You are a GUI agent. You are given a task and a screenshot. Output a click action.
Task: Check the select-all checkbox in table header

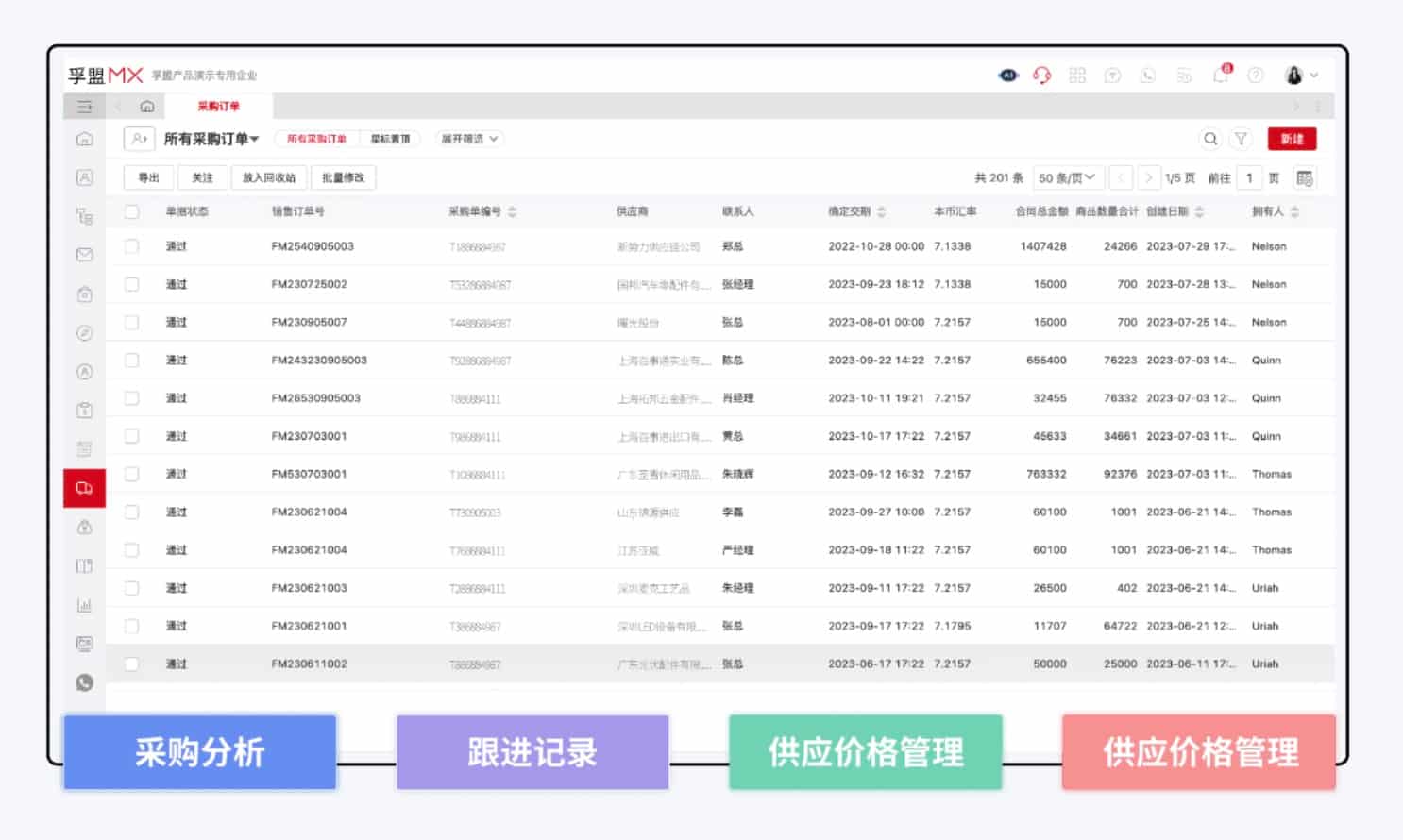[132, 211]
